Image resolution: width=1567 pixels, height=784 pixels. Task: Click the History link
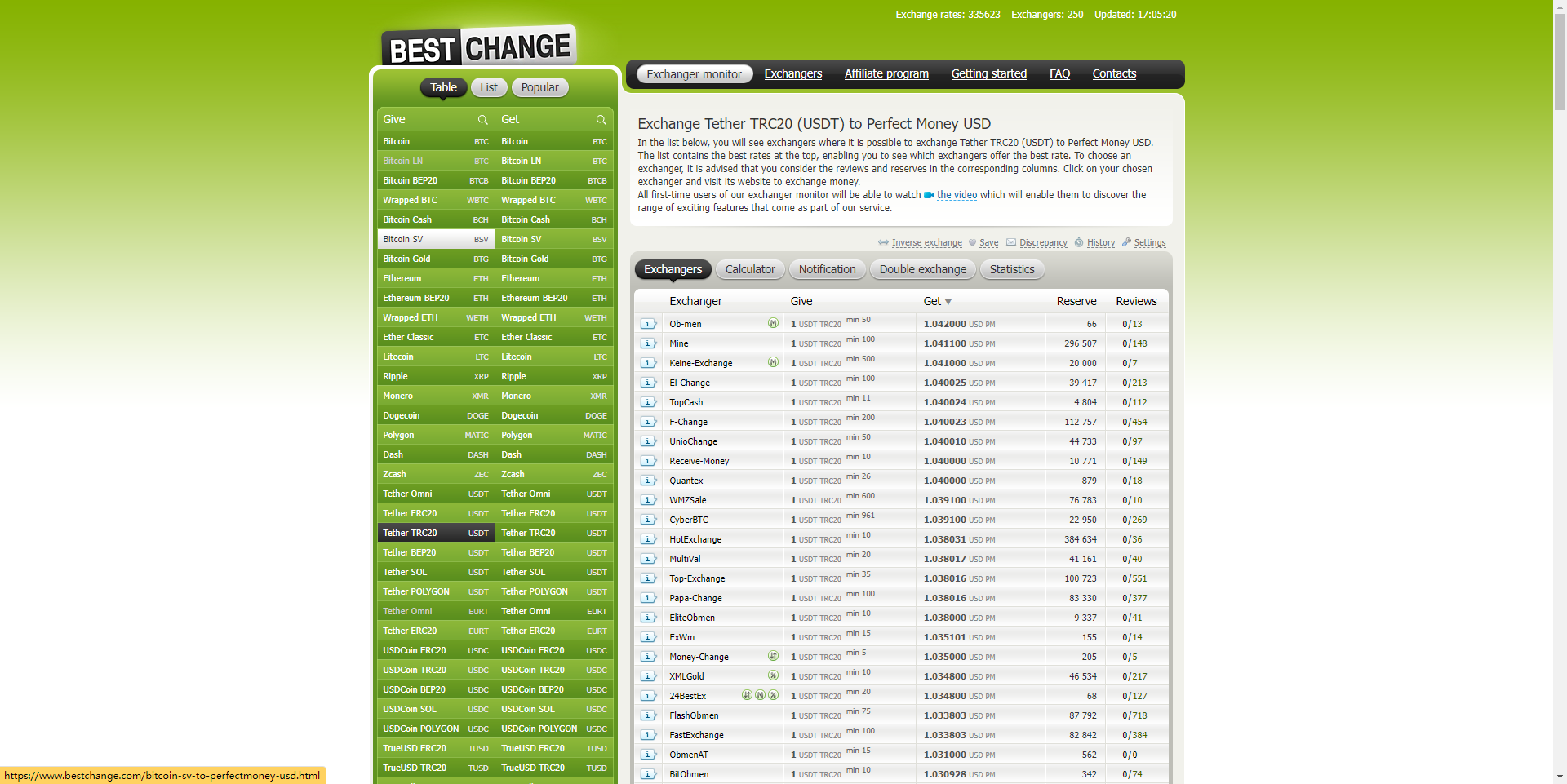(x=1100, y=243)
